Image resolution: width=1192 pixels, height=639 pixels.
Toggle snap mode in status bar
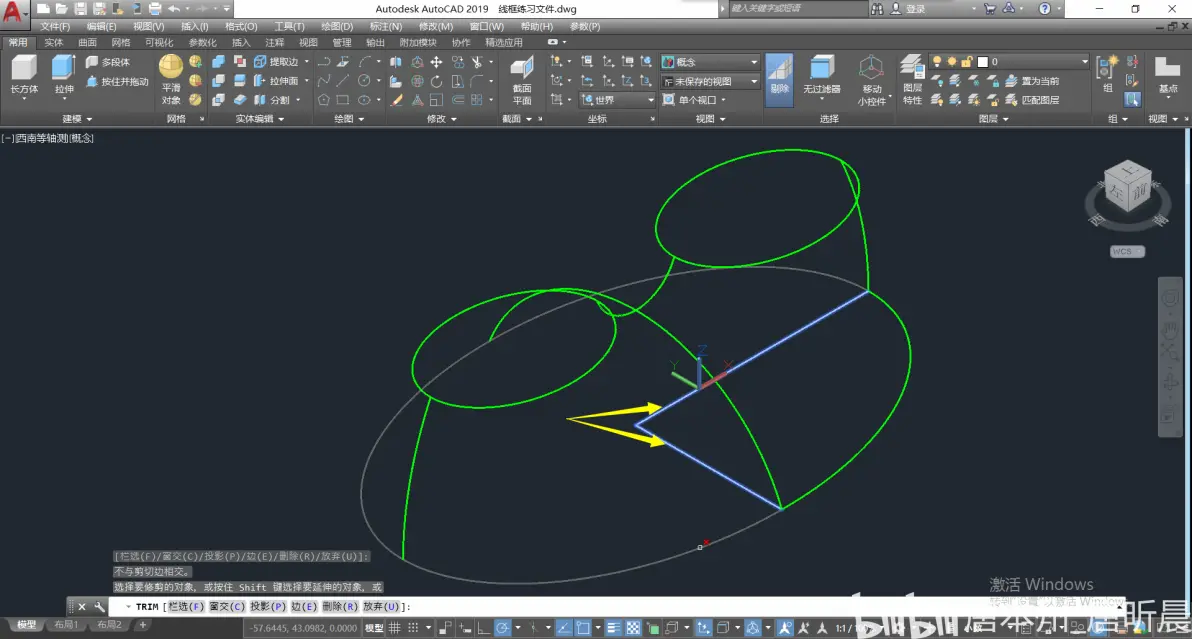[x=413, y=628]
